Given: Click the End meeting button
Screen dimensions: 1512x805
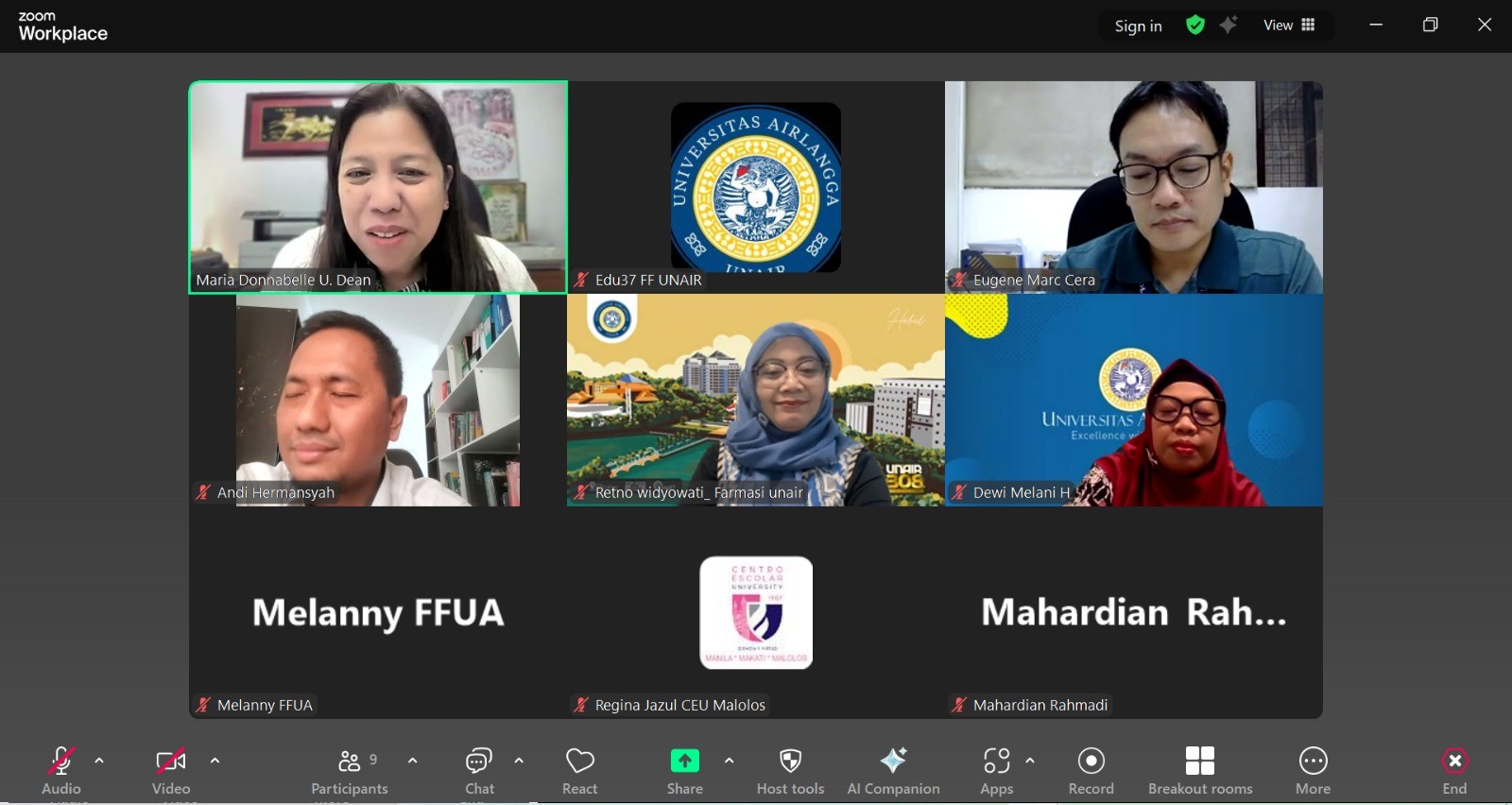Looking at the screenshot, I should coord(1454,771).
